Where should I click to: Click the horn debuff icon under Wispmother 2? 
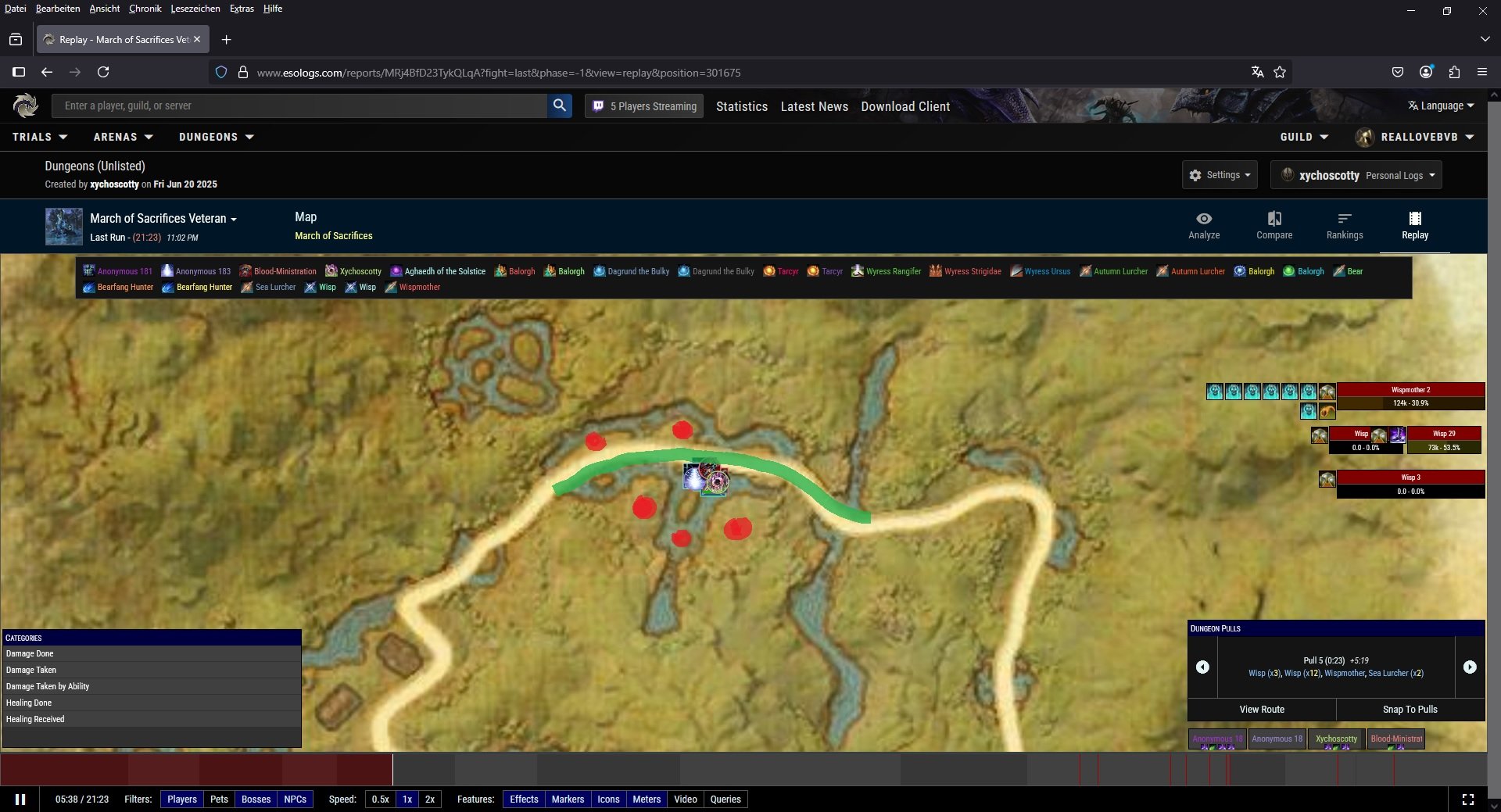1327,411
